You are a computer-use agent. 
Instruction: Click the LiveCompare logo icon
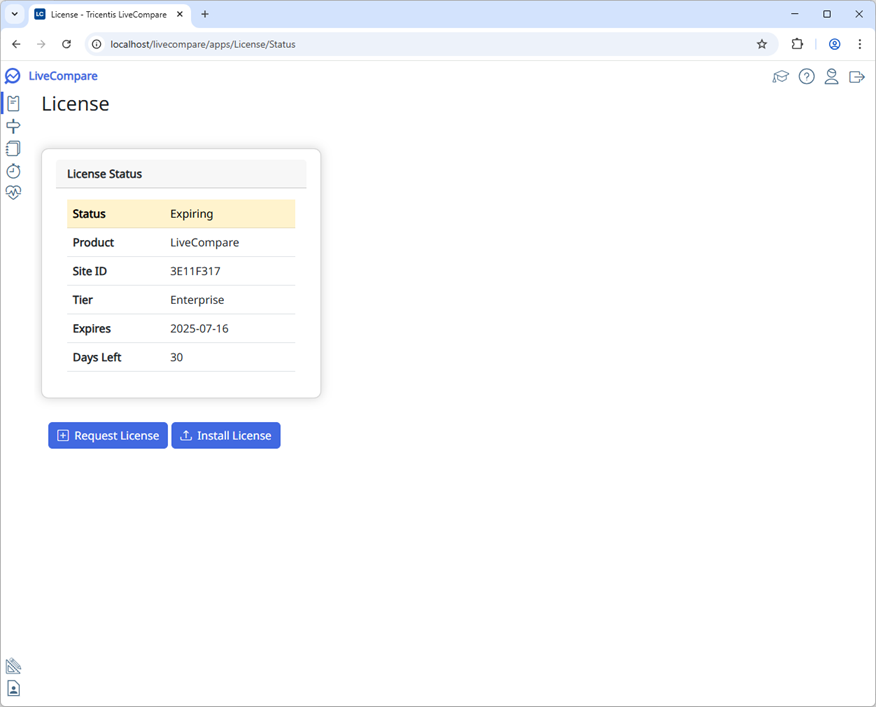tap(12, 76)
